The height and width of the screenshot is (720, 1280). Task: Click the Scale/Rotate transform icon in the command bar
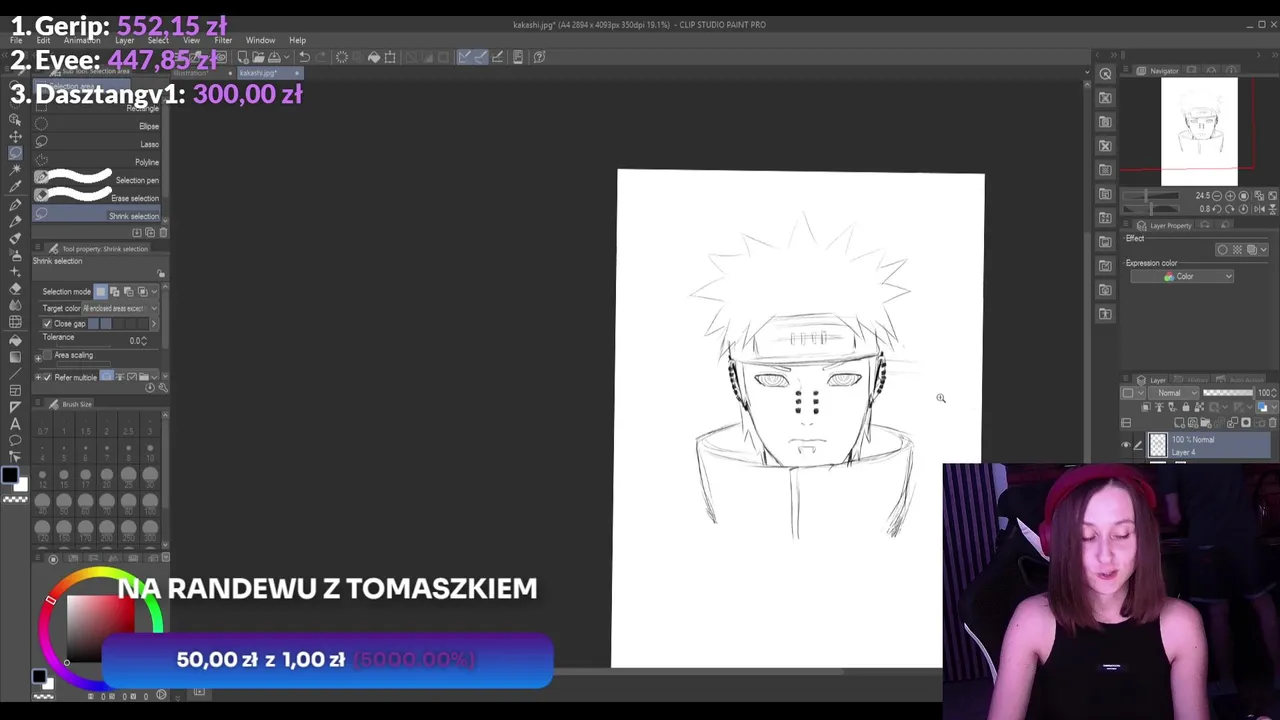(390, 57)
